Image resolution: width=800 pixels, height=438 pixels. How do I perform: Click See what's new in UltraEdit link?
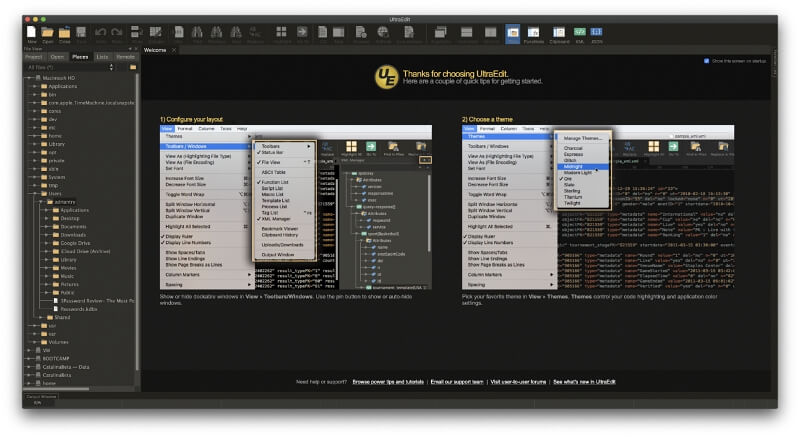[x=584, y=382]
